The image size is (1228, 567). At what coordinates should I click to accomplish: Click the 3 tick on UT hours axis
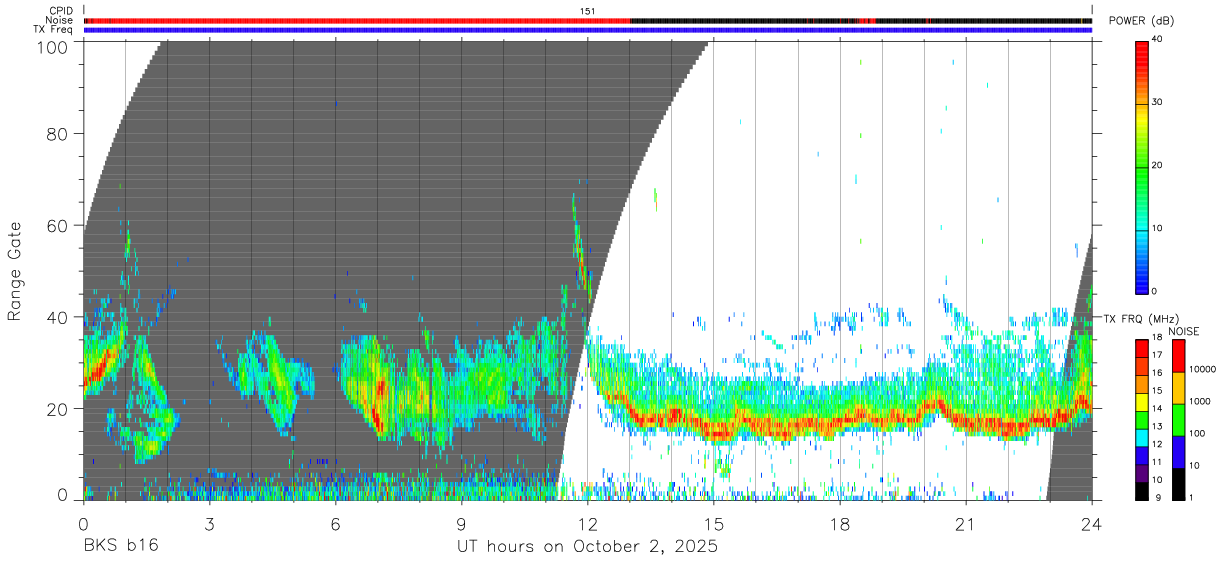pyautogui.click(x=209, y=523)
